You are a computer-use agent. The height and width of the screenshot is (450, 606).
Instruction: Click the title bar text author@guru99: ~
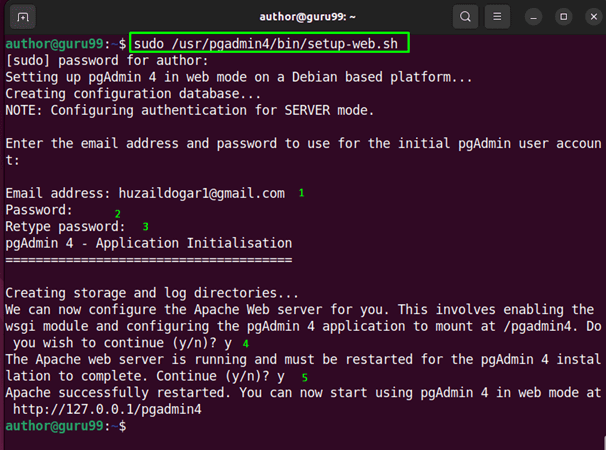303,17
